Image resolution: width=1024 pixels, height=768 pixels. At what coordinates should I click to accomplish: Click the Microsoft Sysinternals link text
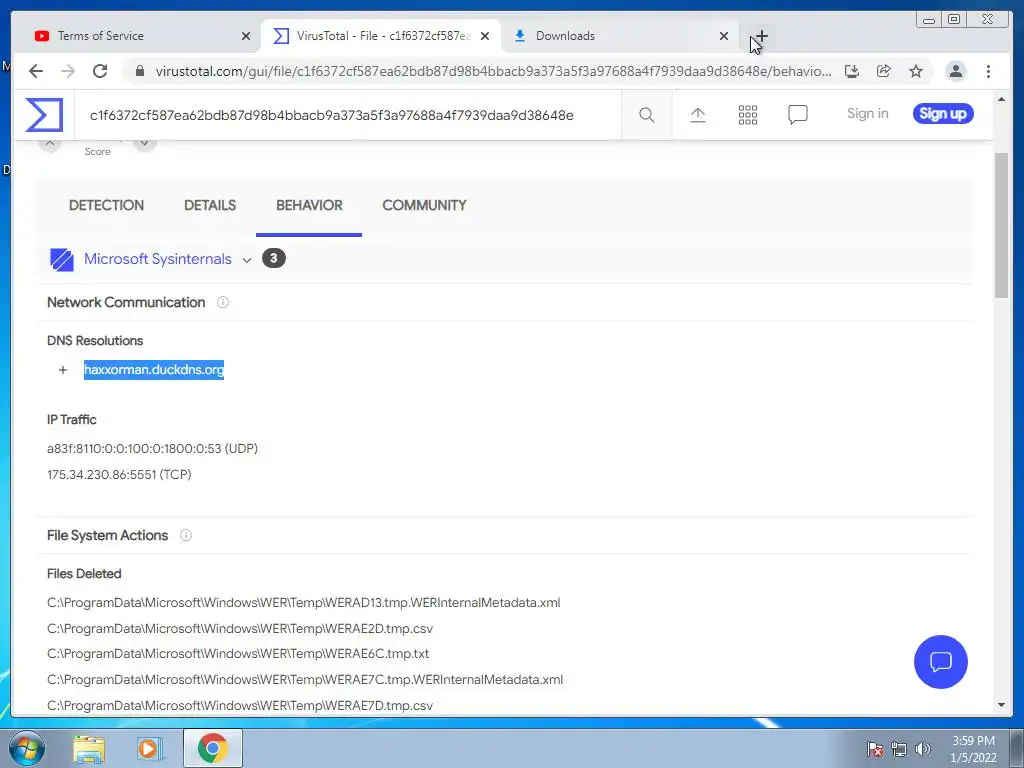[157, 259]
